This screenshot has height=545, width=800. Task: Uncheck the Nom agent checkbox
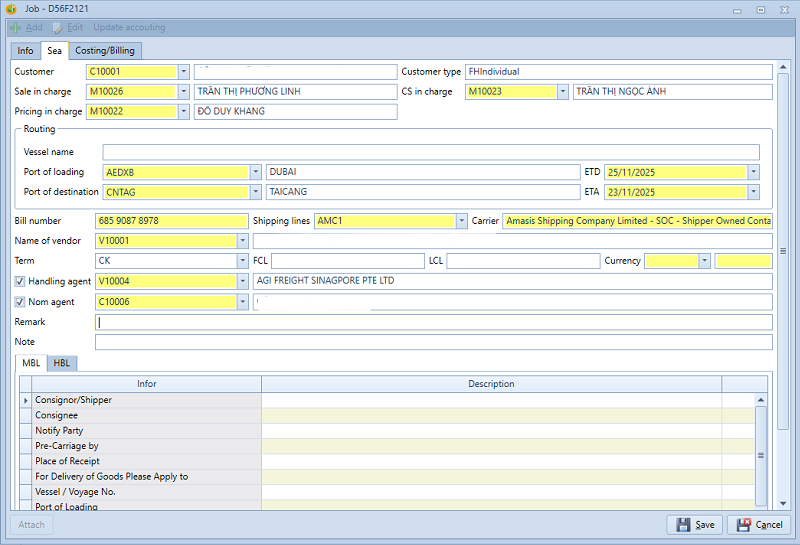(x=21, y=302)
